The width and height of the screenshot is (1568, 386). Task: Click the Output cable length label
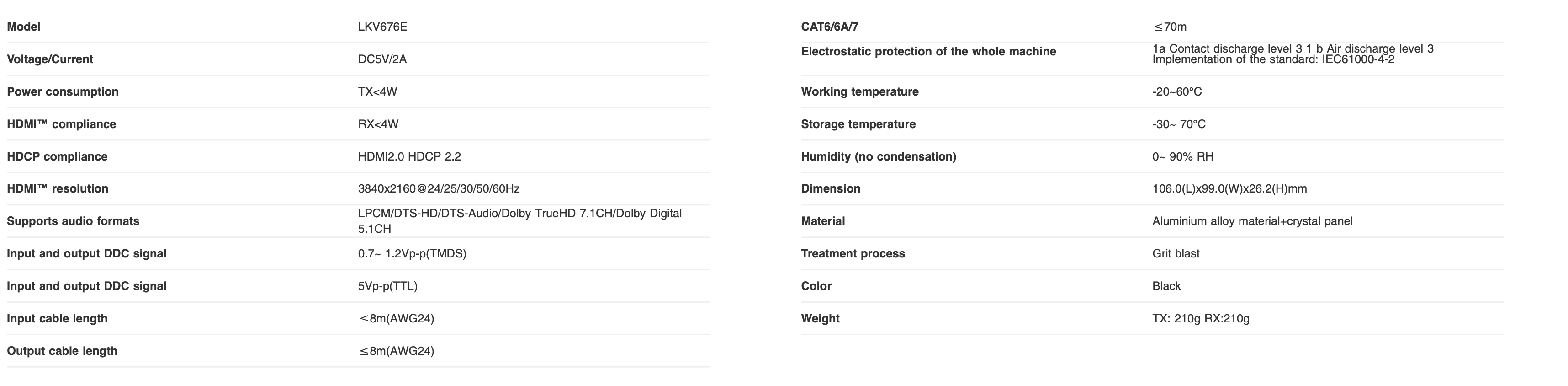click(x=62, y=351)
